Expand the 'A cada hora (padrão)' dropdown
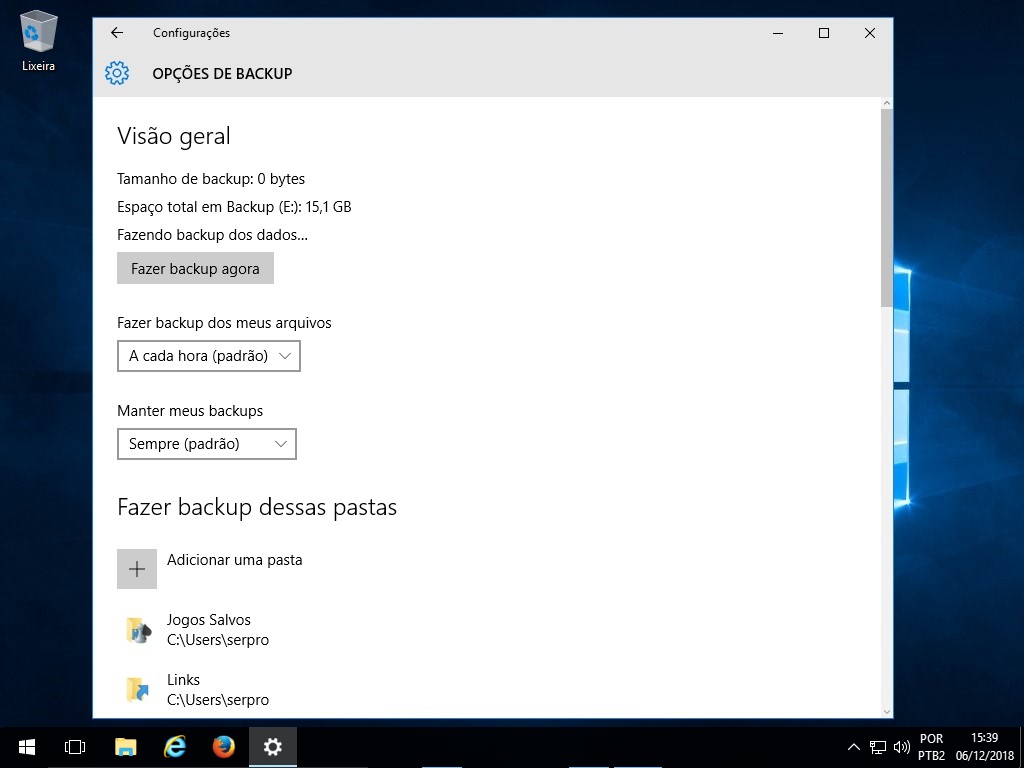The width and height of the screenshot is (1024, 768). (209, 356)
